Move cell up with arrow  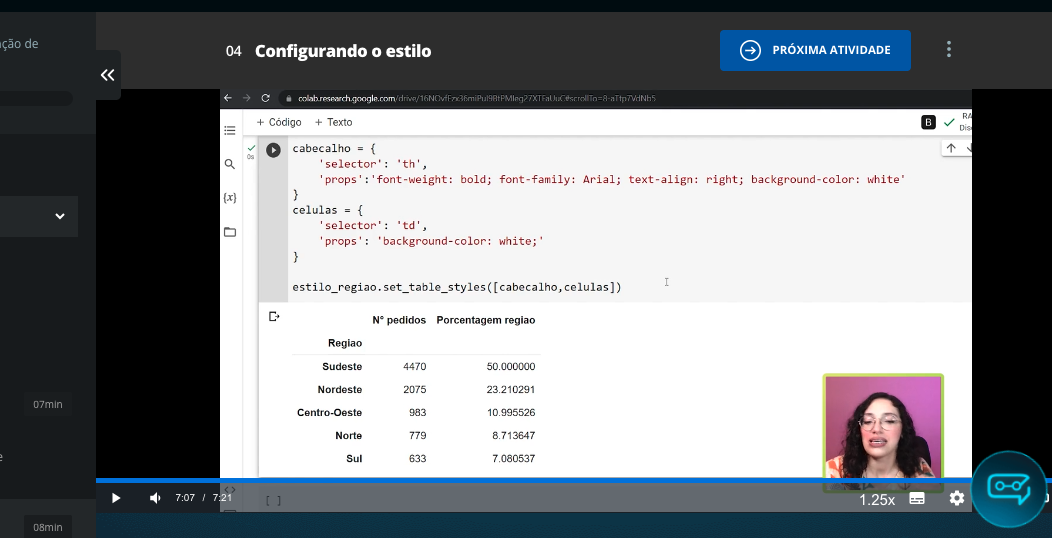coord(951,148)
